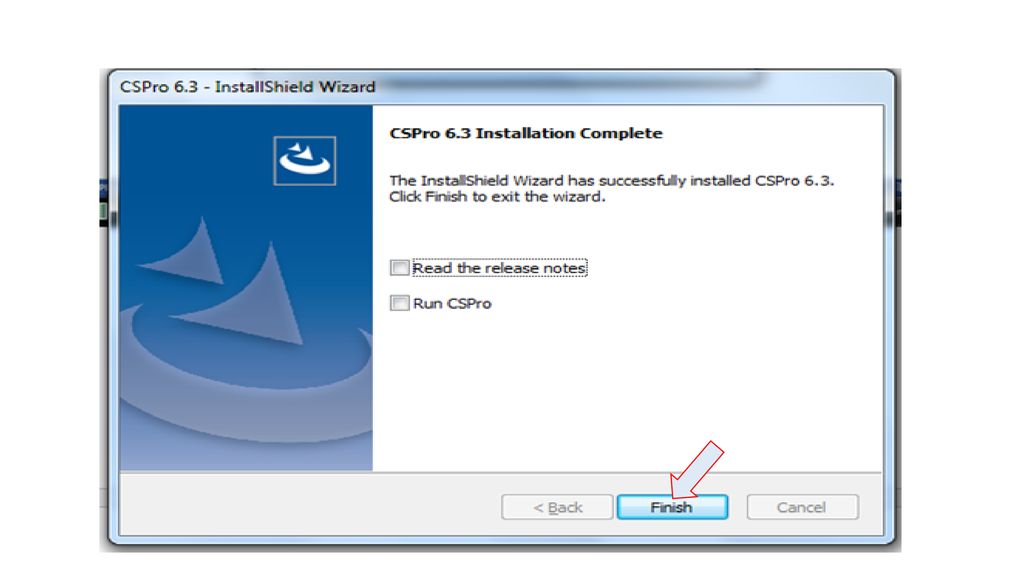This screenshot has width=1024, height=576.
Task: Cancel the InstallShield wizard
Action: click(802, 507)
